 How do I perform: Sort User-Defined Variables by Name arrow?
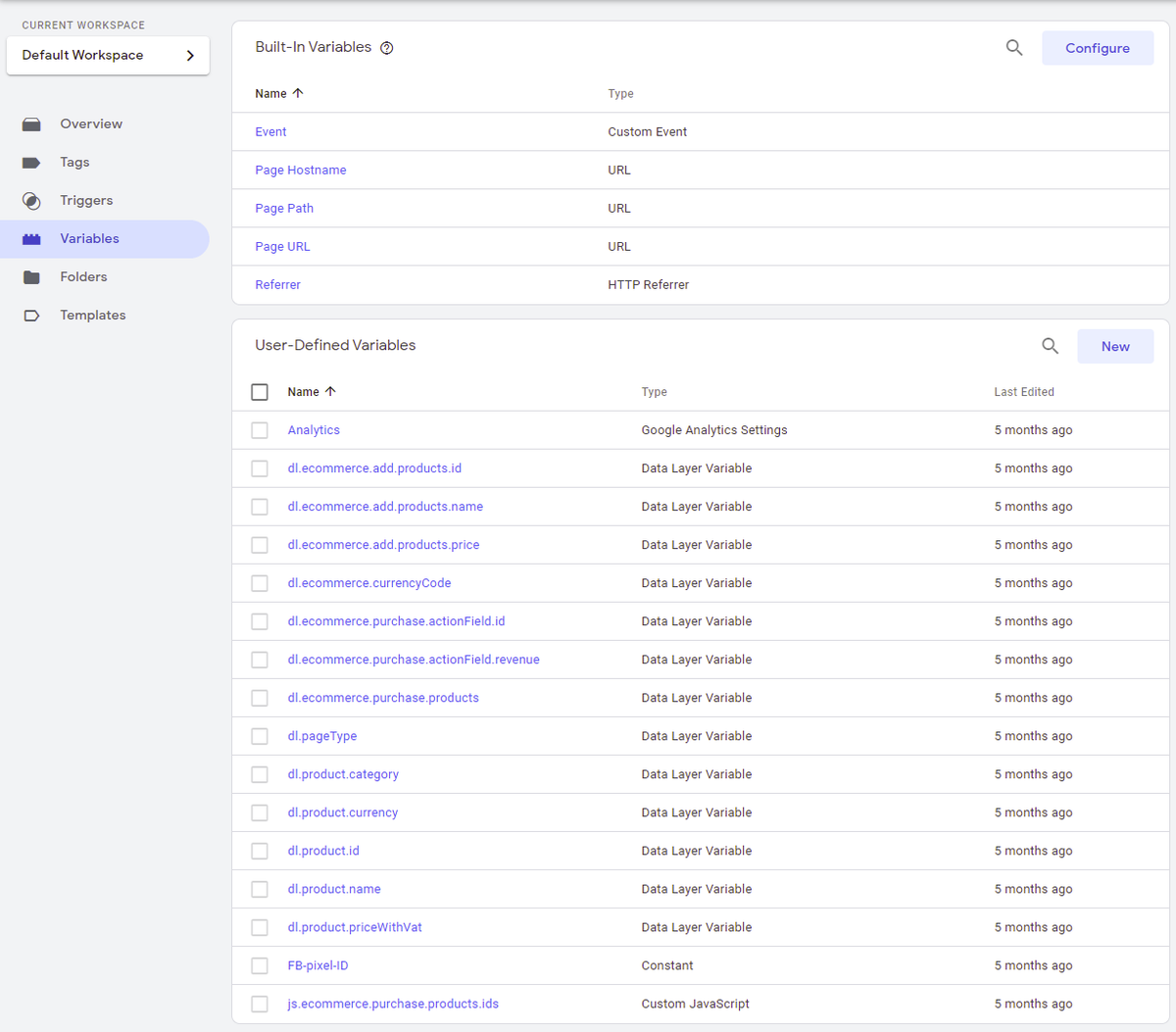click(330, 391)
